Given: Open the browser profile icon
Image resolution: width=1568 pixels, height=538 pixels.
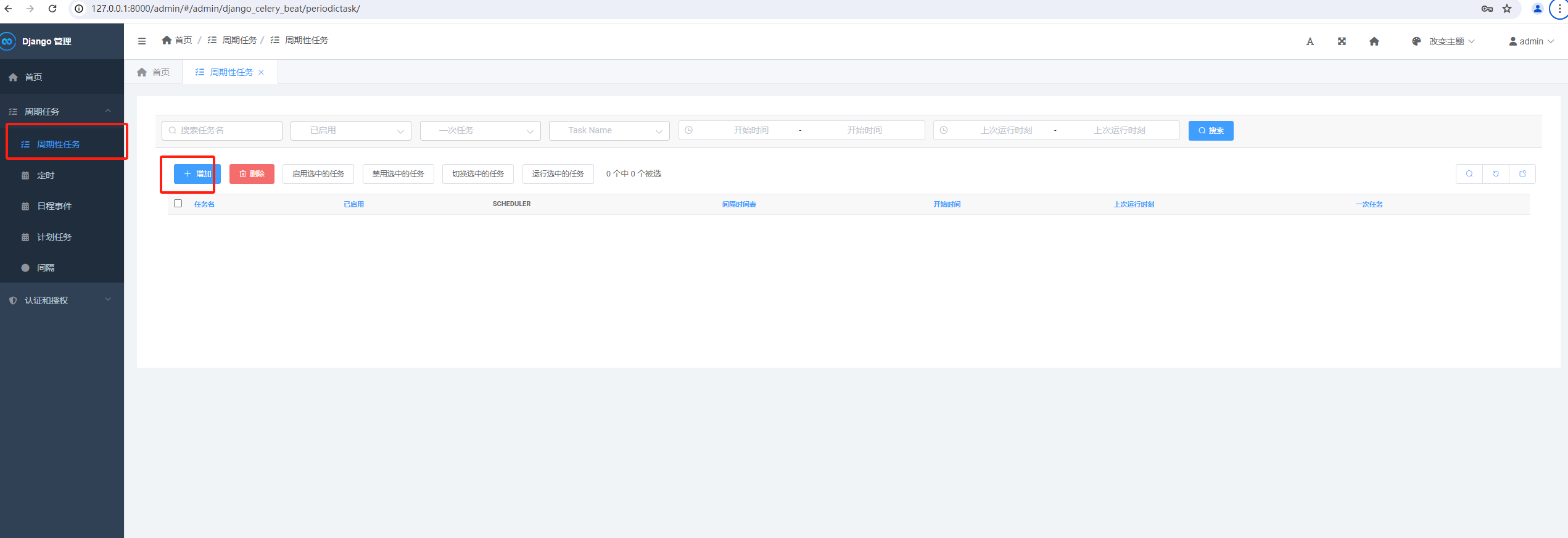Looking at the screenshot, I should (x=1538, y=9).
